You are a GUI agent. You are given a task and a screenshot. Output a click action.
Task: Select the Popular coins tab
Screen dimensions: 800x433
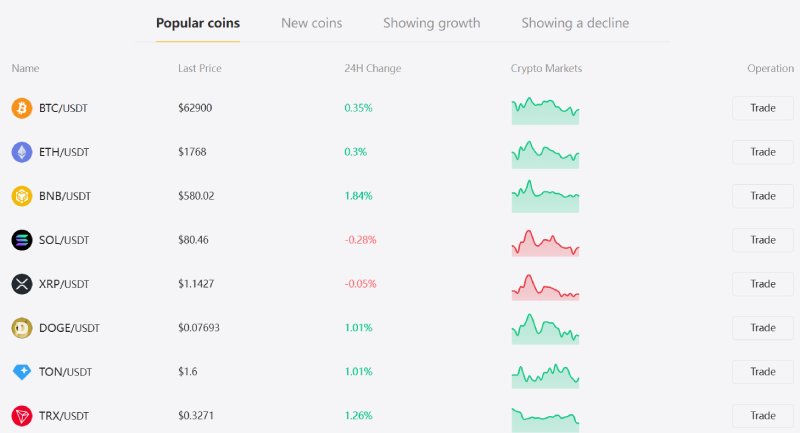(198, 23)
